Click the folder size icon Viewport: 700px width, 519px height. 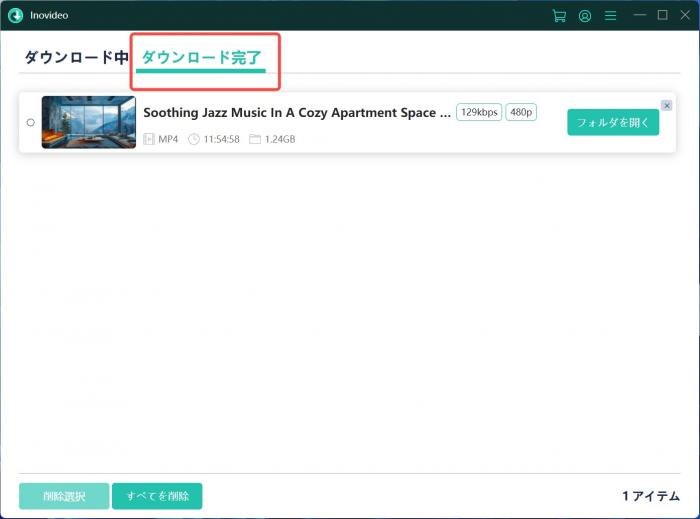coord(254,139)
